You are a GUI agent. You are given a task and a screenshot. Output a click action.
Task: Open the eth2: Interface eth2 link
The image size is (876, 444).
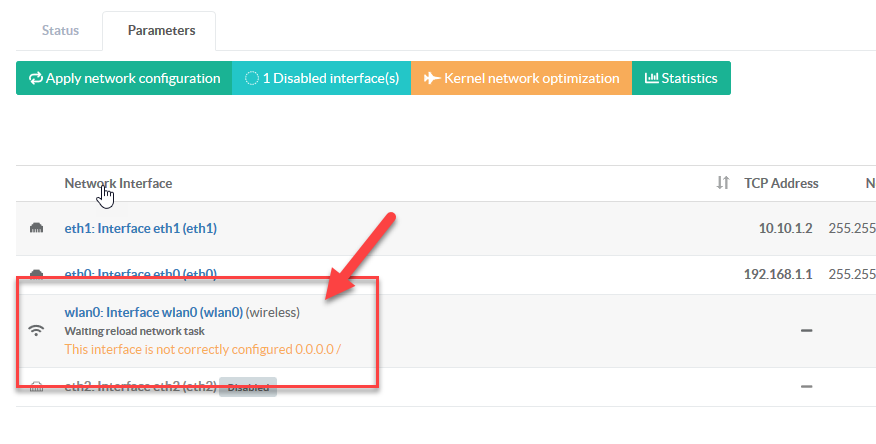140,386
